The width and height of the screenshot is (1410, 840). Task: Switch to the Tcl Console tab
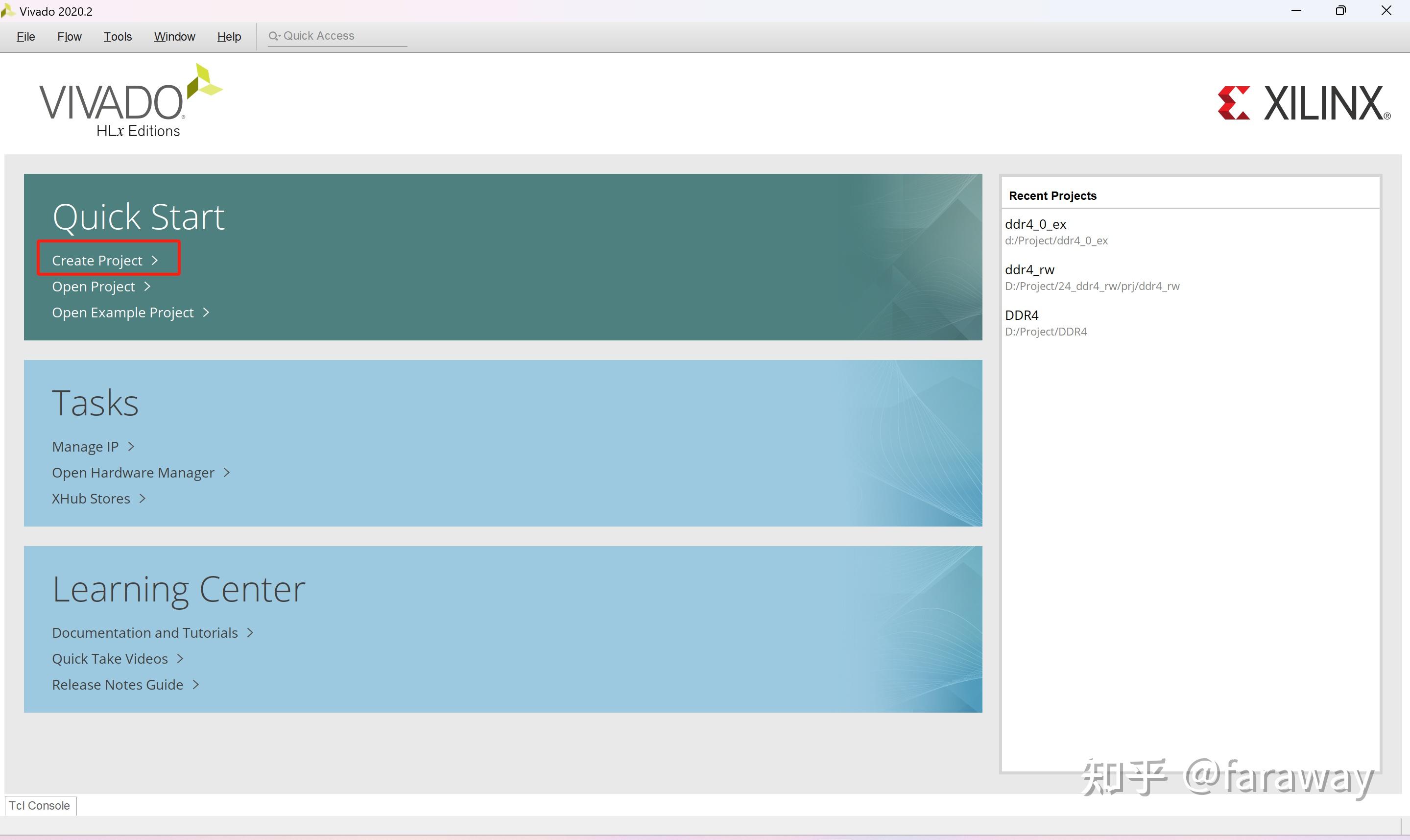point(40,806)
